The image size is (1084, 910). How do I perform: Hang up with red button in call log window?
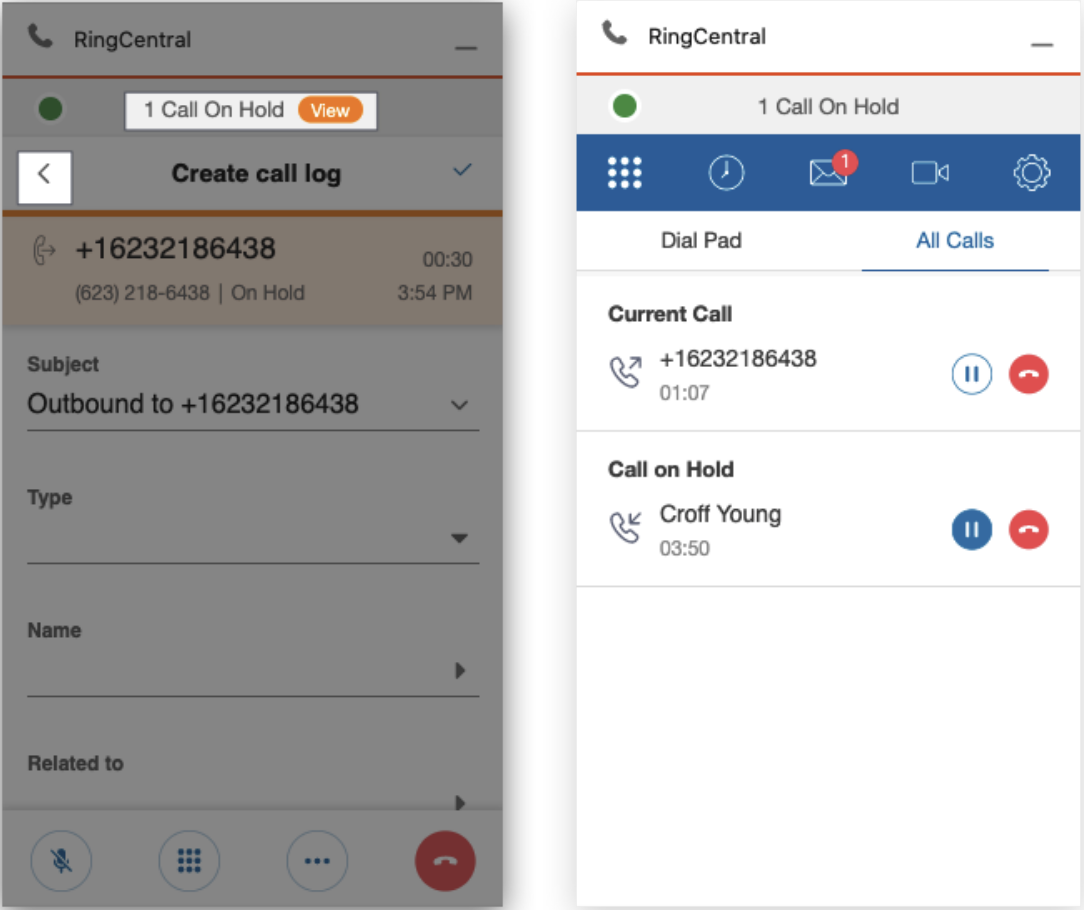[445, 861]
